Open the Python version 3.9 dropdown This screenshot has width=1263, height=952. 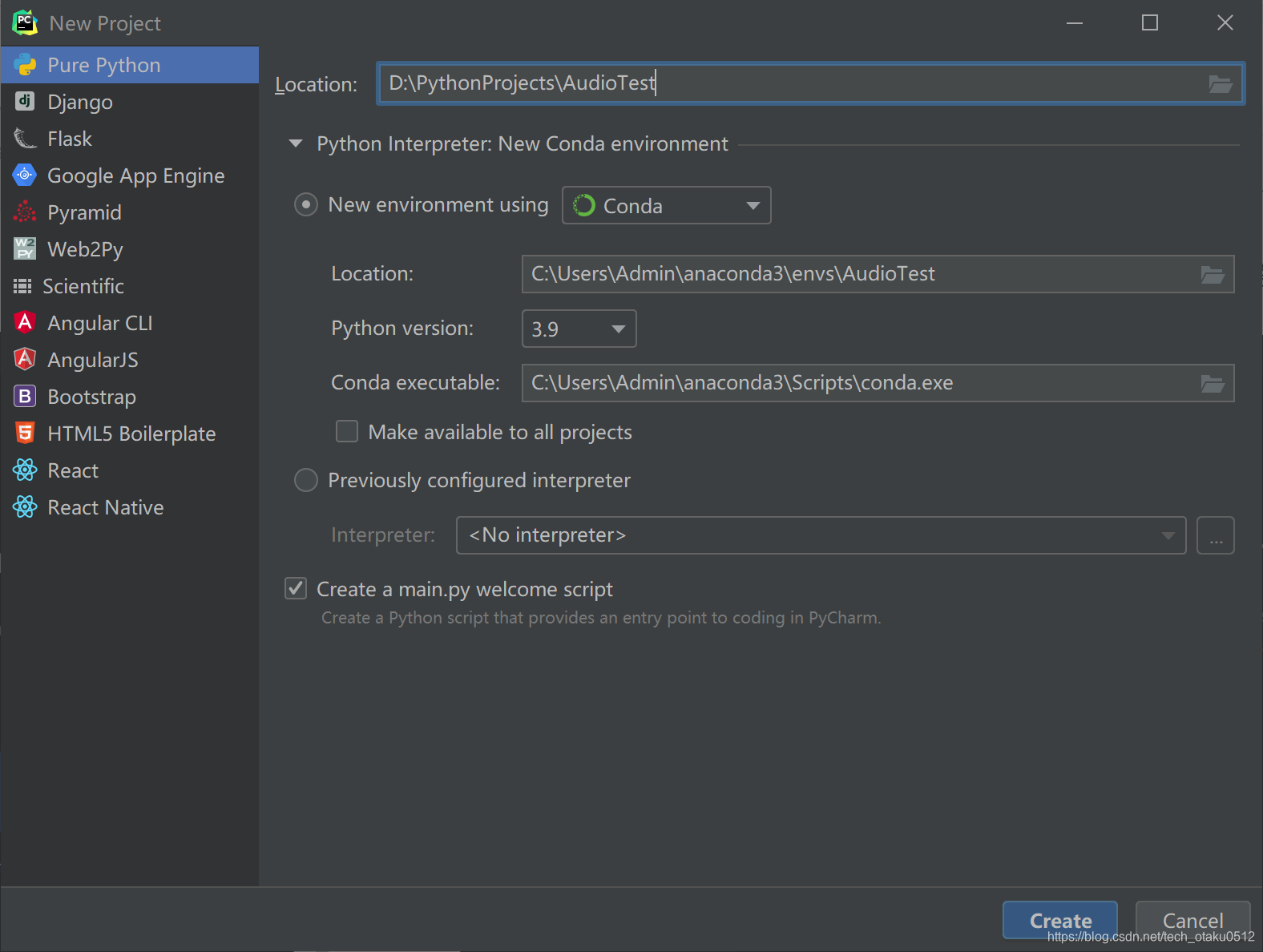(x=579, y=329)
